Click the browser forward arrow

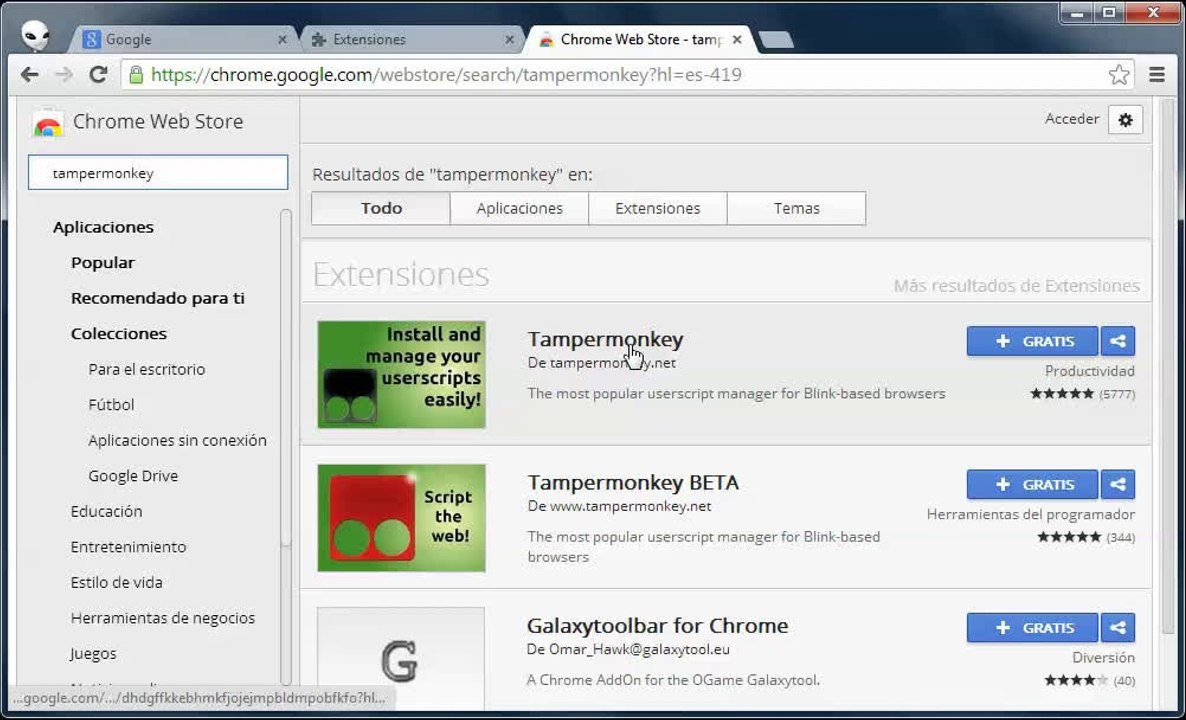(64, 74)
